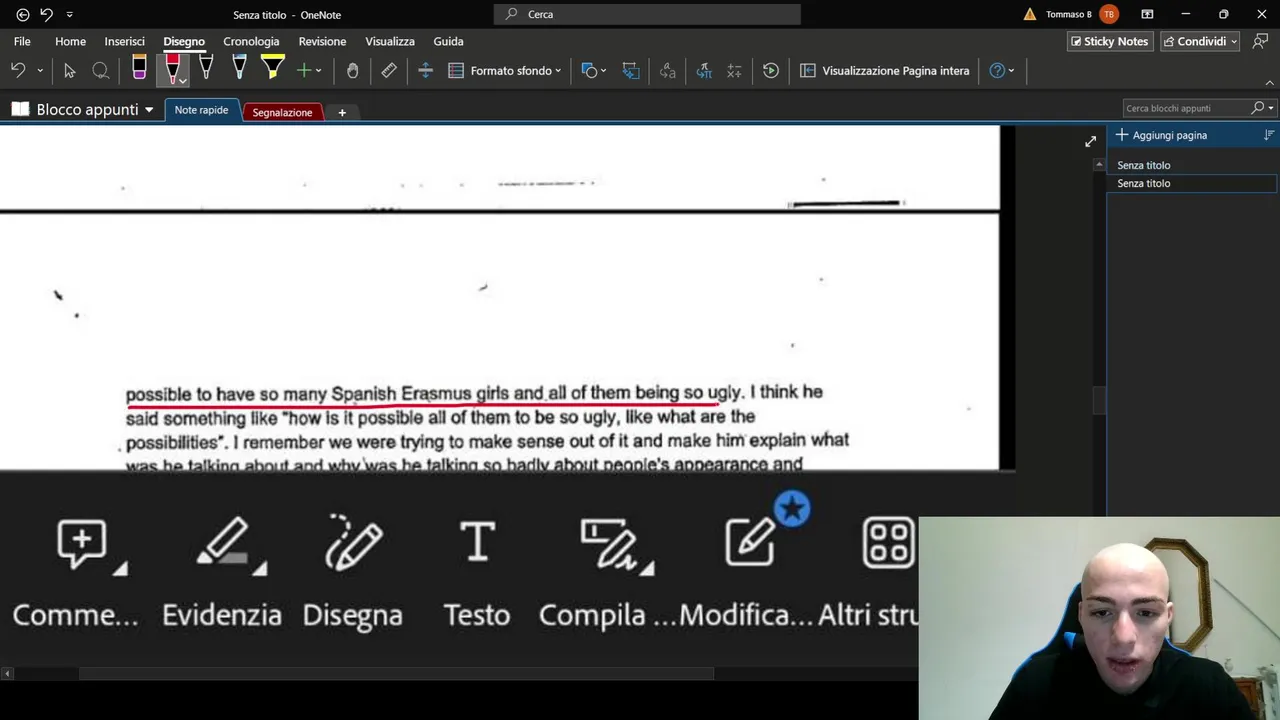
Task: Expand the Undo options arrow in ribbon
Action: 40,71
